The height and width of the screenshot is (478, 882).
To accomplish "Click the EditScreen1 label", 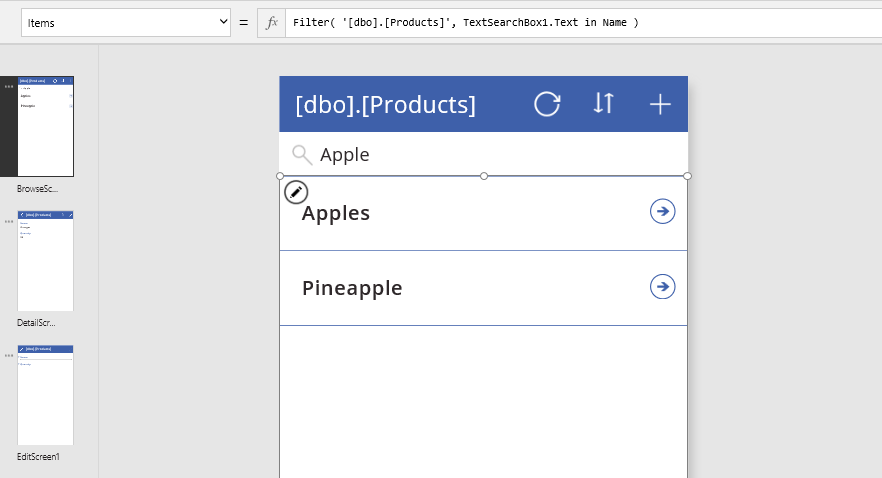I will click(38, 457).
